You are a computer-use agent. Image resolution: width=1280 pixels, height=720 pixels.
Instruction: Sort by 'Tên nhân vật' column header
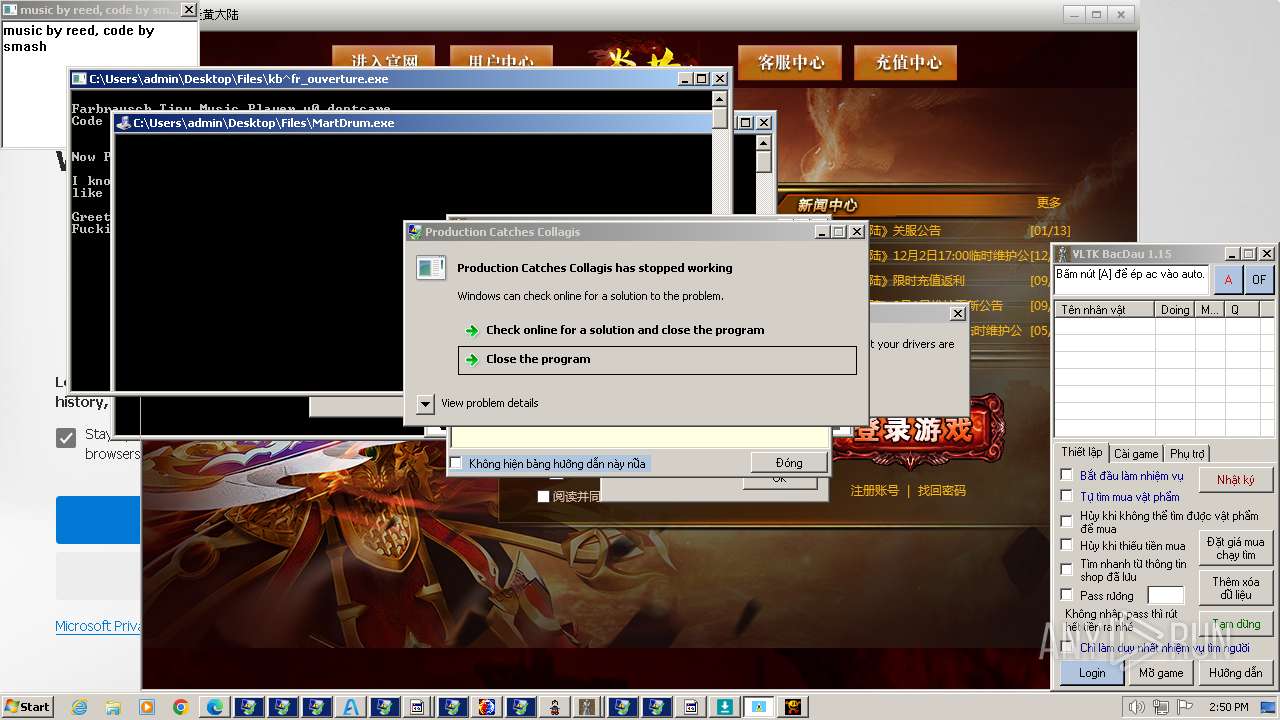point(1105,310)
